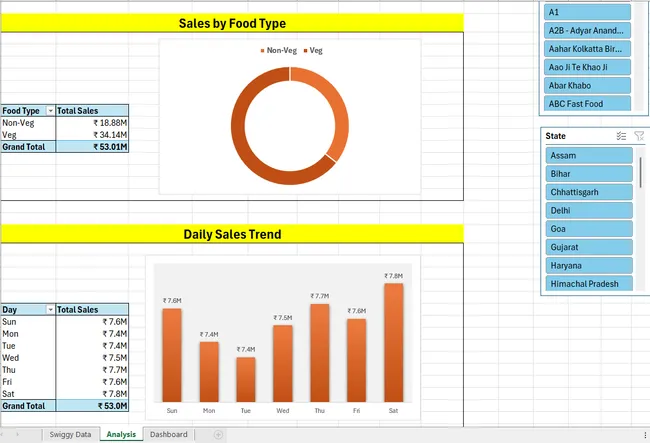Choose Gujarat in State slicer
Screen dimensions: 650x443
pyautogui.click(x=589, y=247)
